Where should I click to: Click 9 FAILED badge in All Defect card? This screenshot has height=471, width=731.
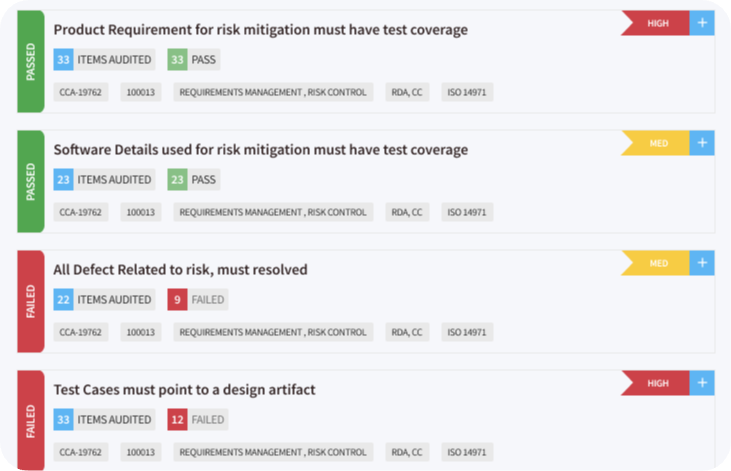[x=197, y=299]
